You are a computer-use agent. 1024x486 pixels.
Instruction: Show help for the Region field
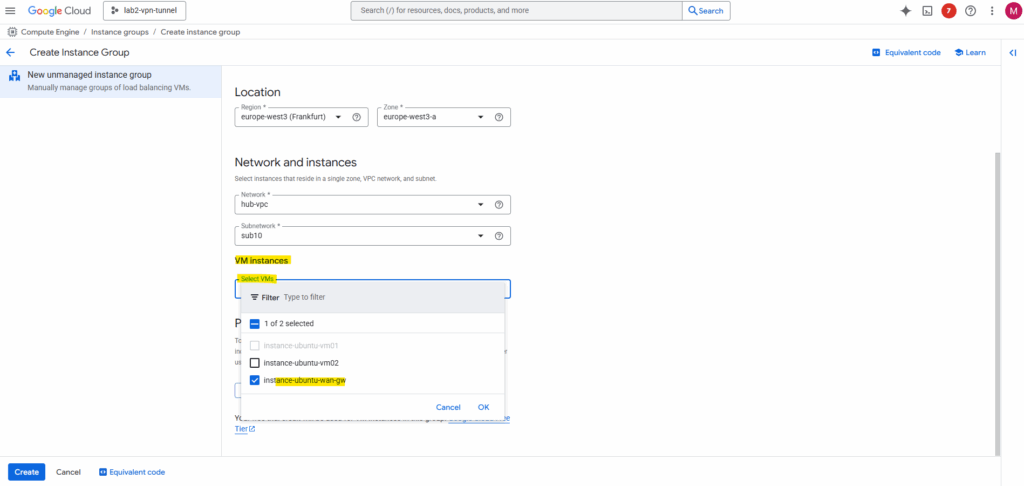pyautogui.click(x=357, y=117)
